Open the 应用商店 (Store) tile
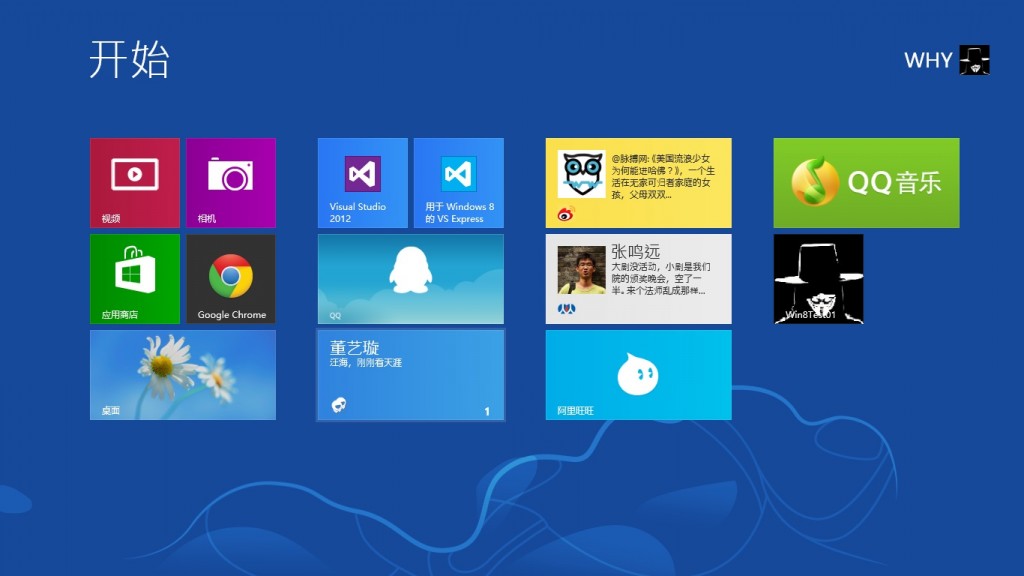 (134, 279)
